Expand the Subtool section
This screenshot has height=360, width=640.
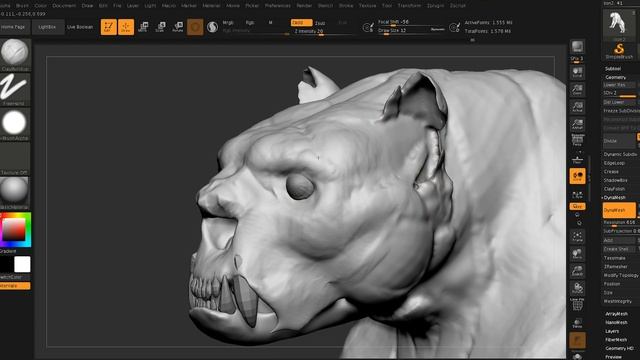[x=613, y=69]
